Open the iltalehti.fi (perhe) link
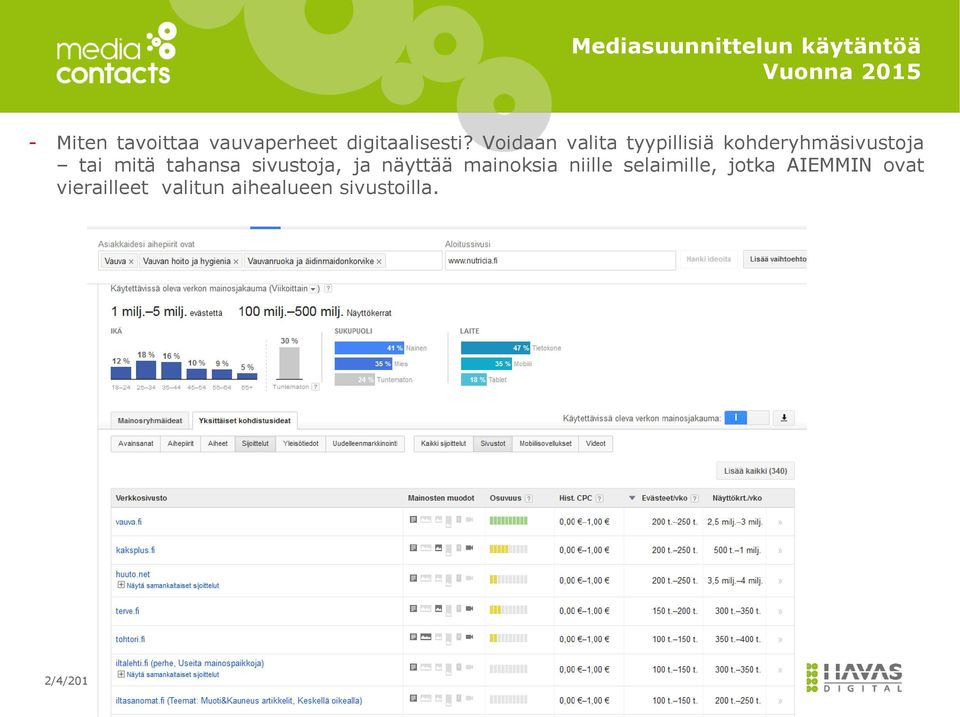 (190, 663)
